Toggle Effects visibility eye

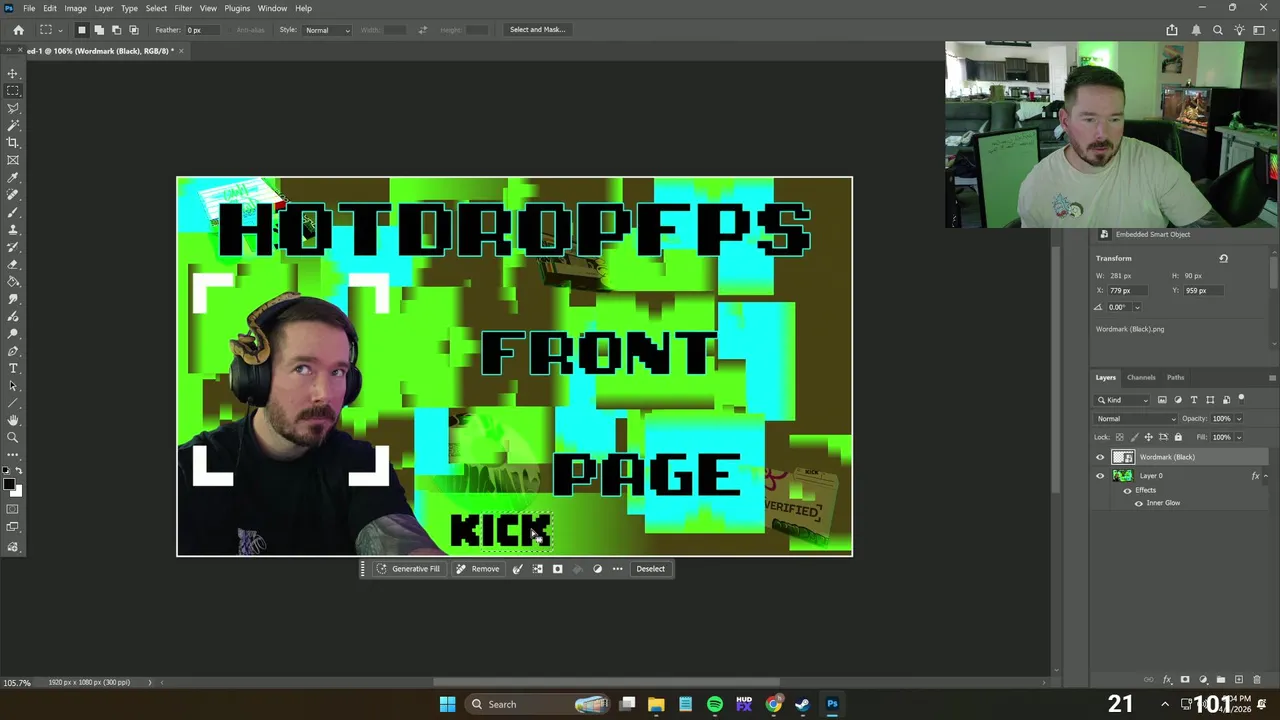(1127, 490)
